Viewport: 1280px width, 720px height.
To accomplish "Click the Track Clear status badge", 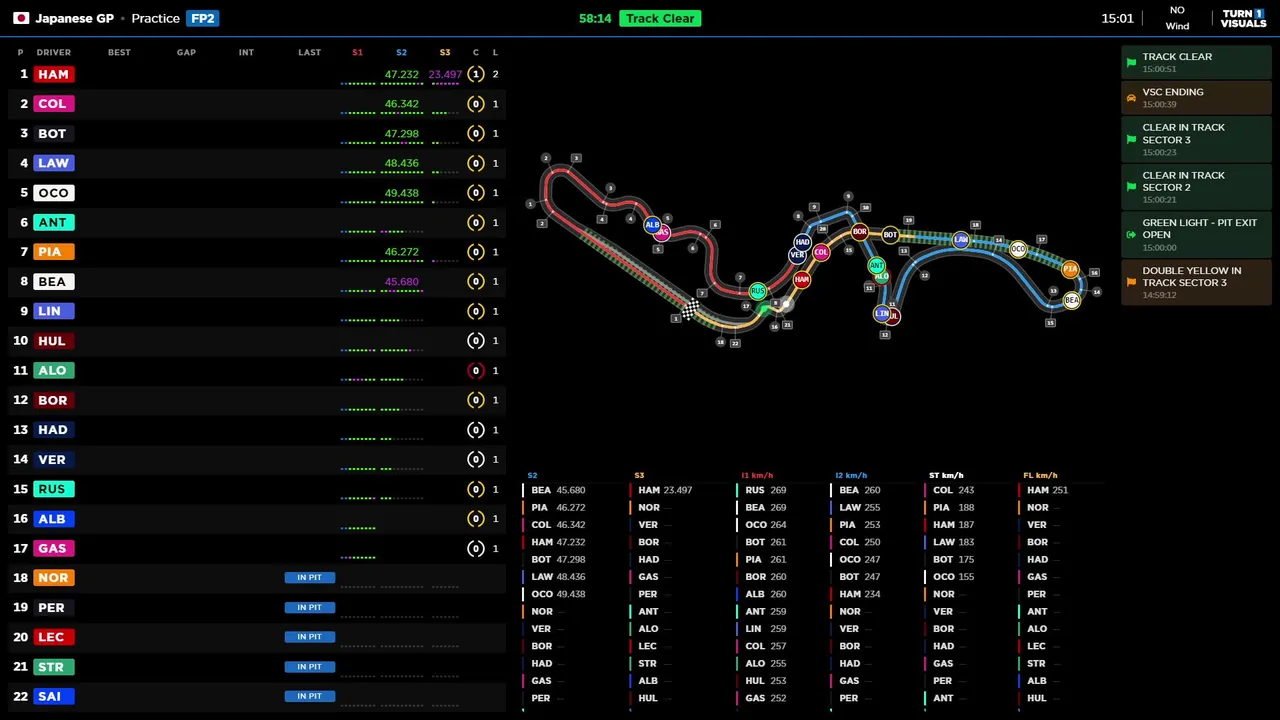I will (x=660, y=18).
